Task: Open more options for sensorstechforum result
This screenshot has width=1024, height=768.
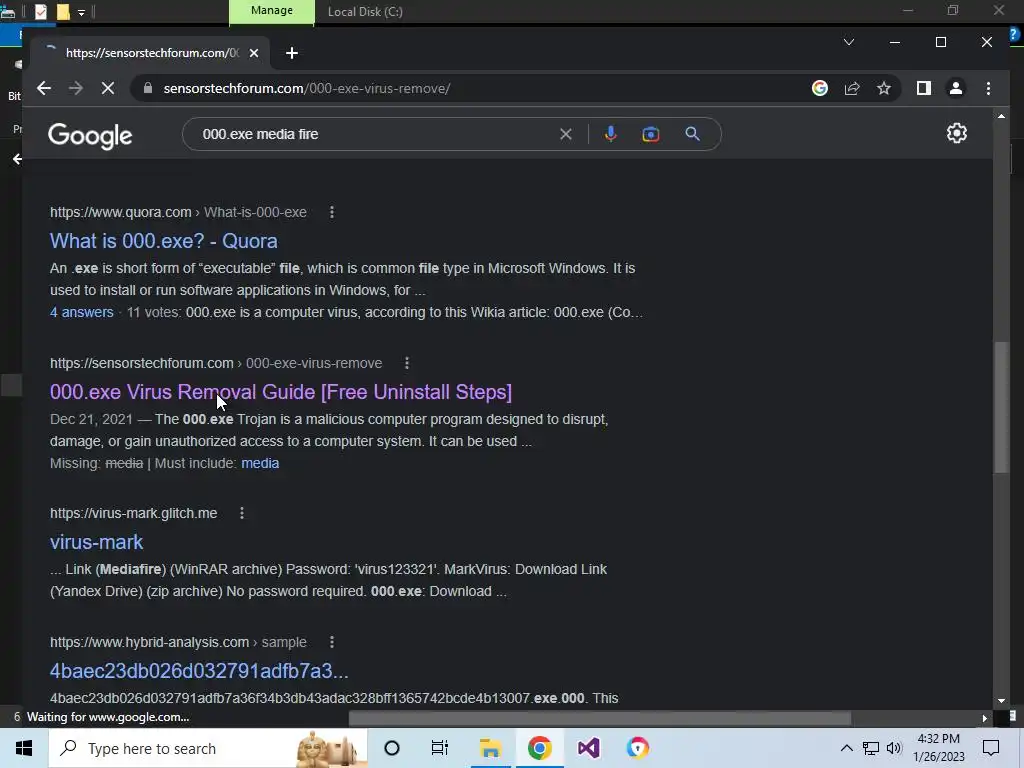Action: pyautogui.click(x=407, y=363)
